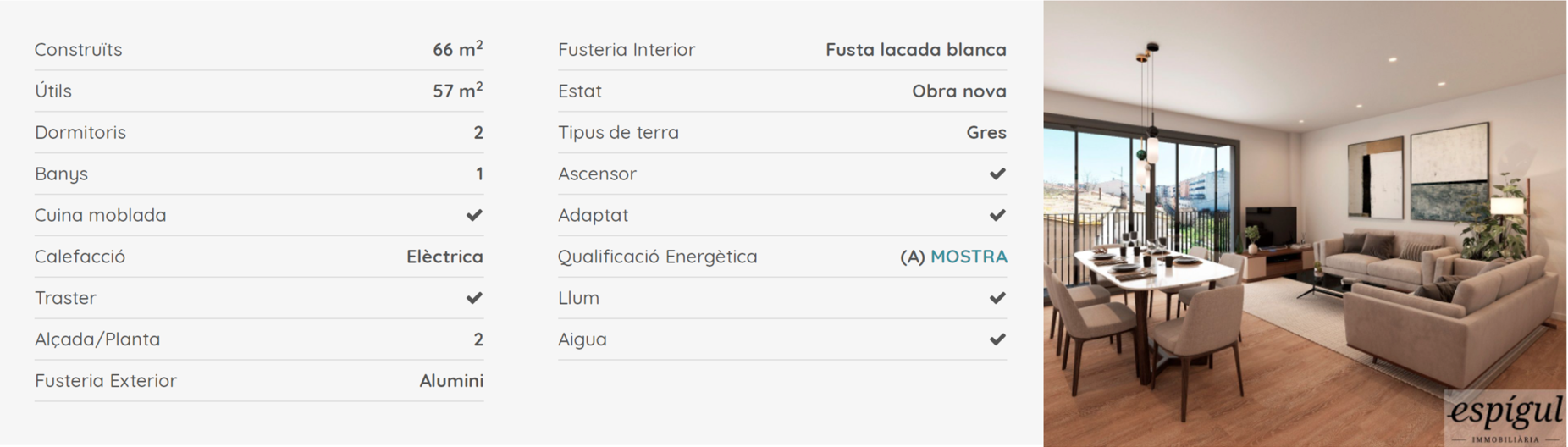Click the Espígul Immobiliària logo watermark

click(1505, 417)
